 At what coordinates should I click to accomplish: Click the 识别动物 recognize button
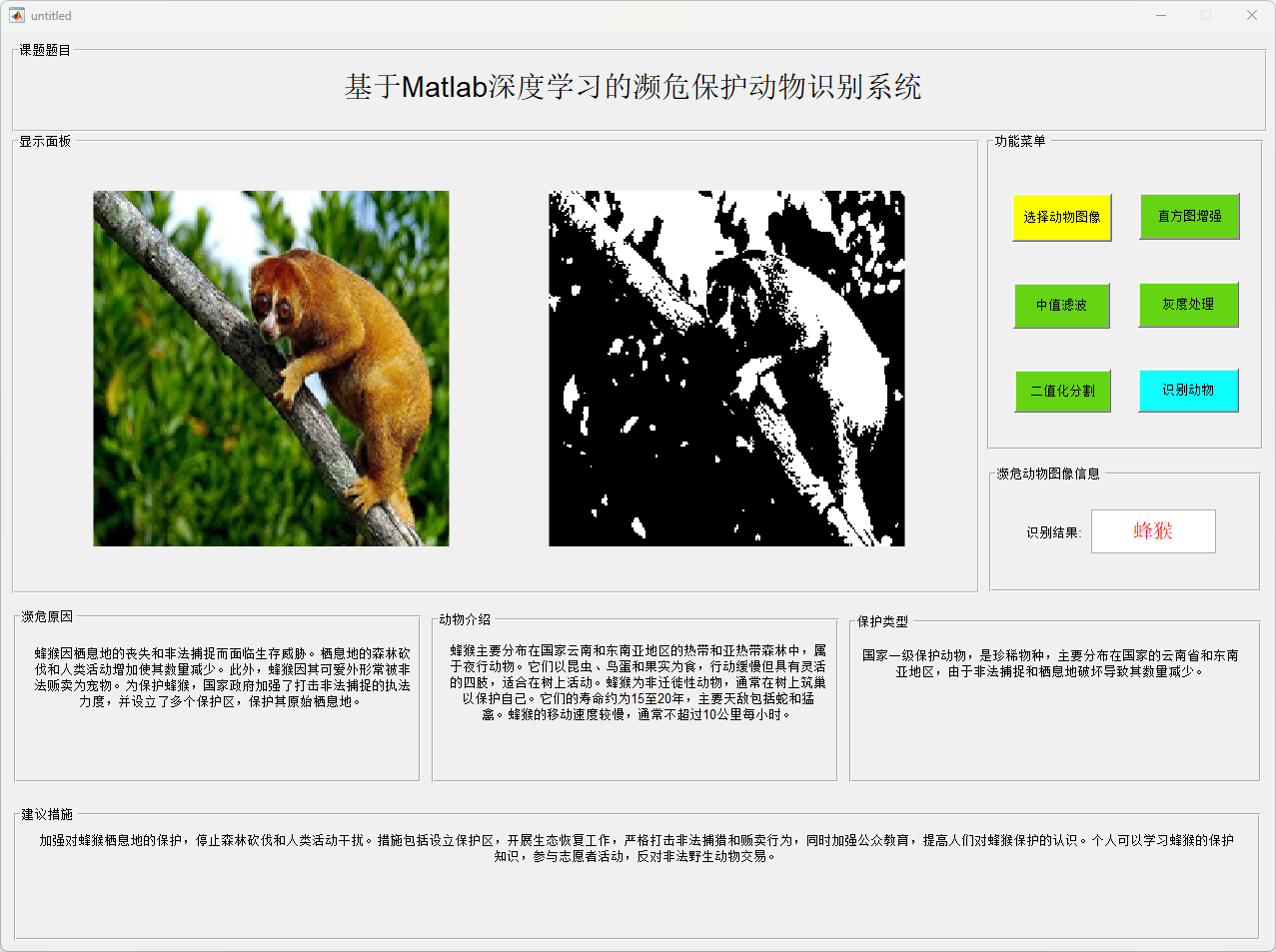pos(1188,390)
